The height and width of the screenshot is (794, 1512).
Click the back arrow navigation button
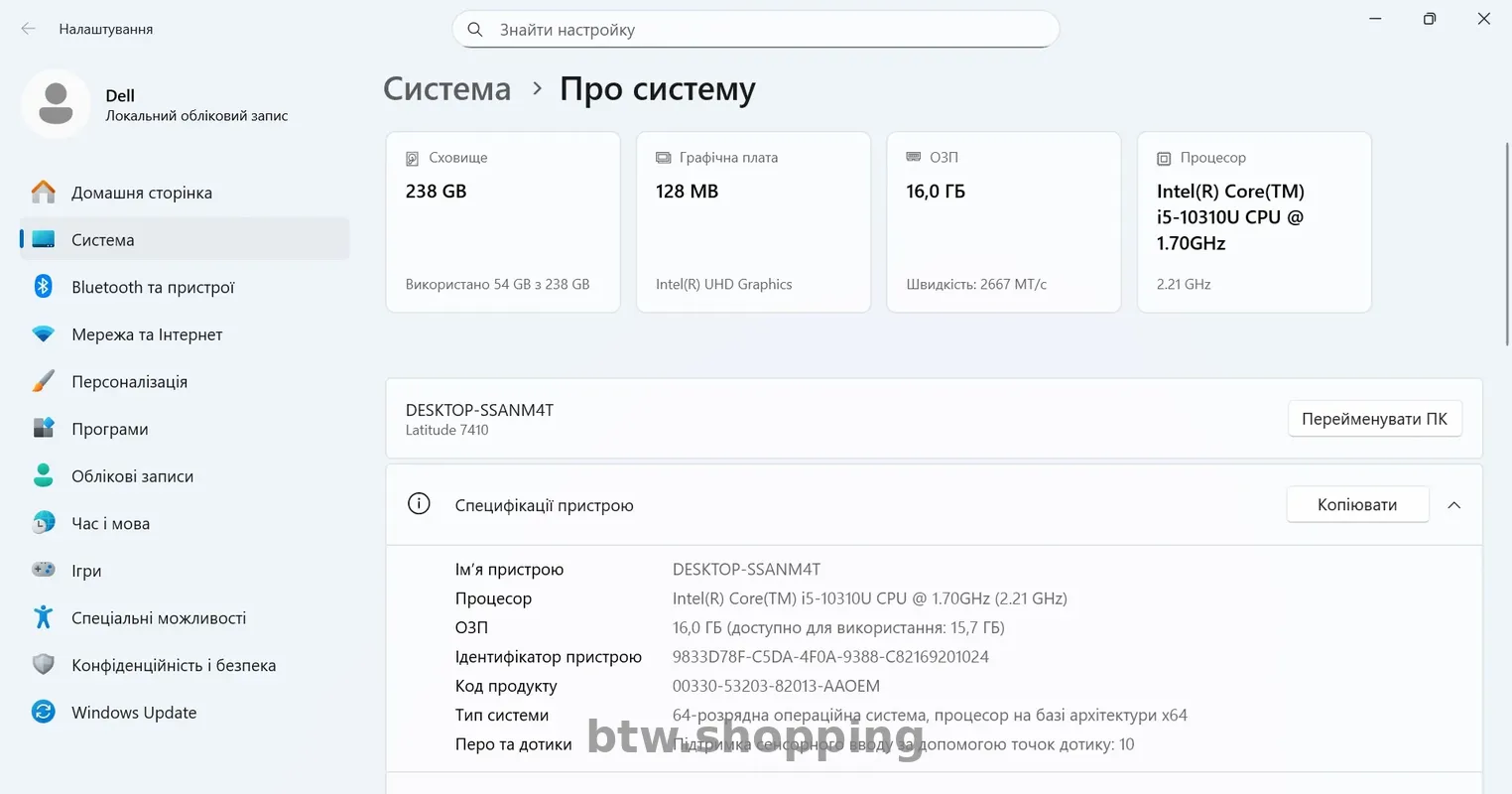(x=28, y=29)
